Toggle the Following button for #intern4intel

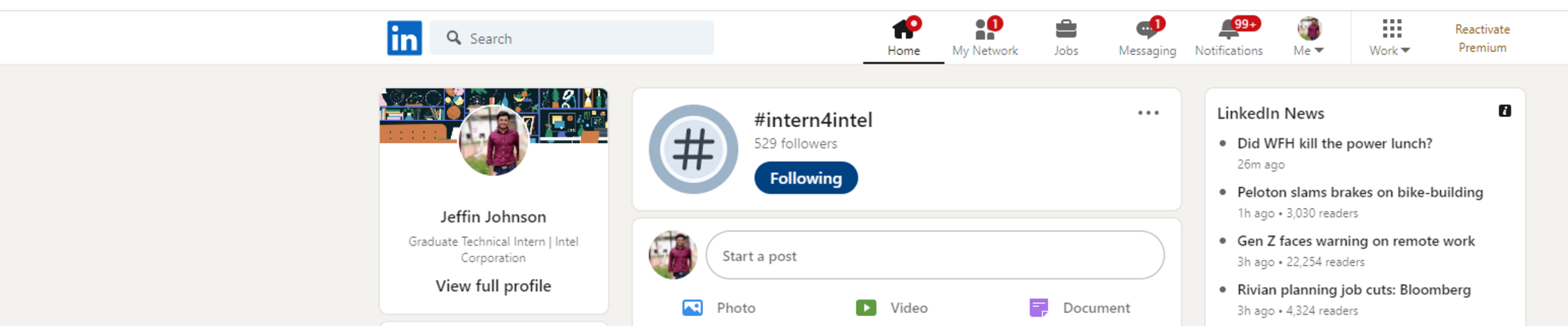click(805, 178)
